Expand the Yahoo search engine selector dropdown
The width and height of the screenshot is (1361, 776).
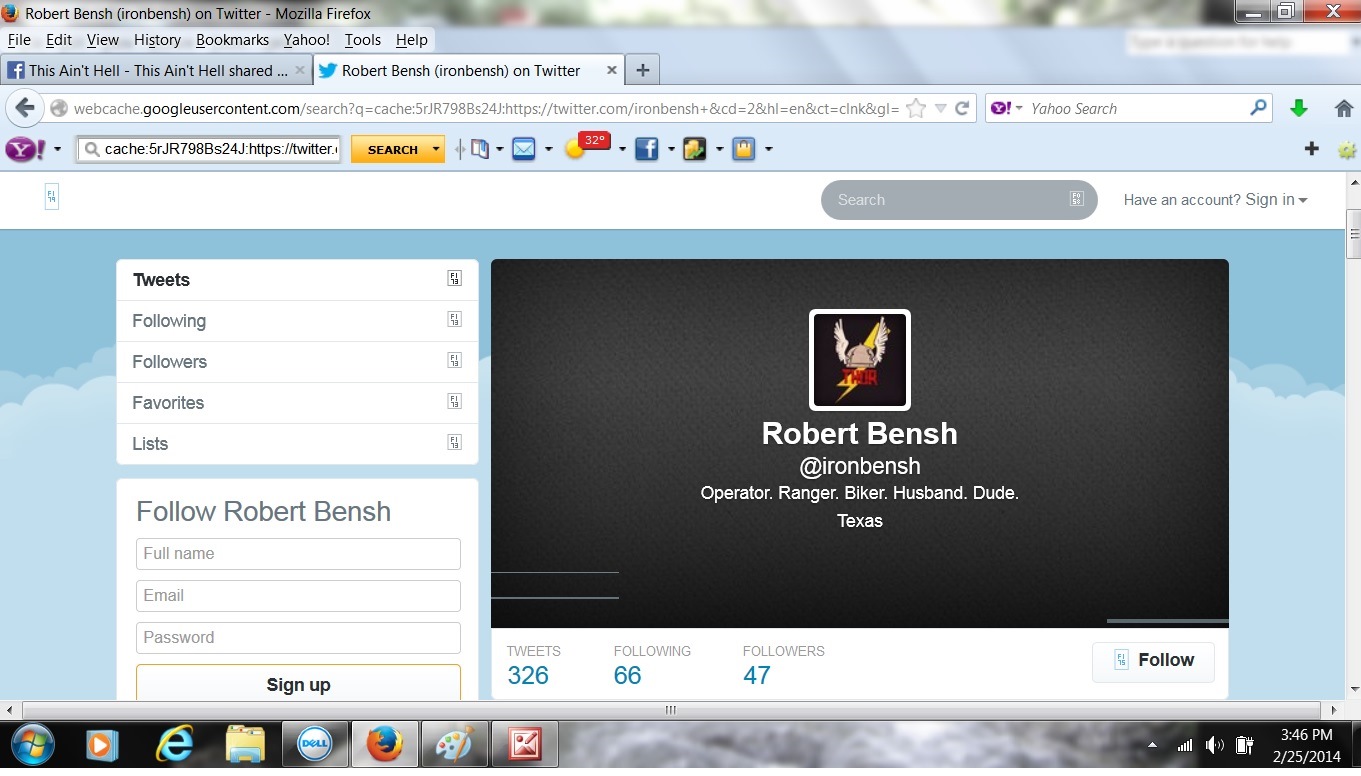(x=1006, y=109)
